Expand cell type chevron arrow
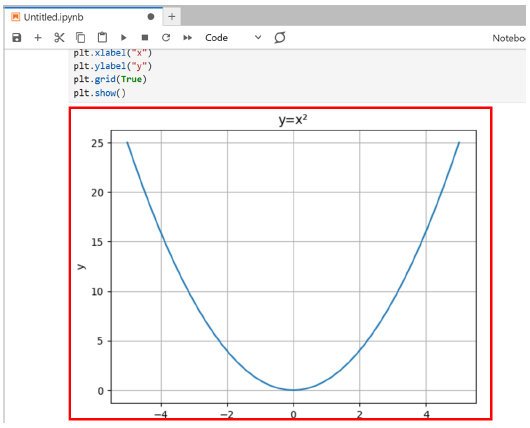This screenshot has width=530, height=428. [x=258, y=37]
